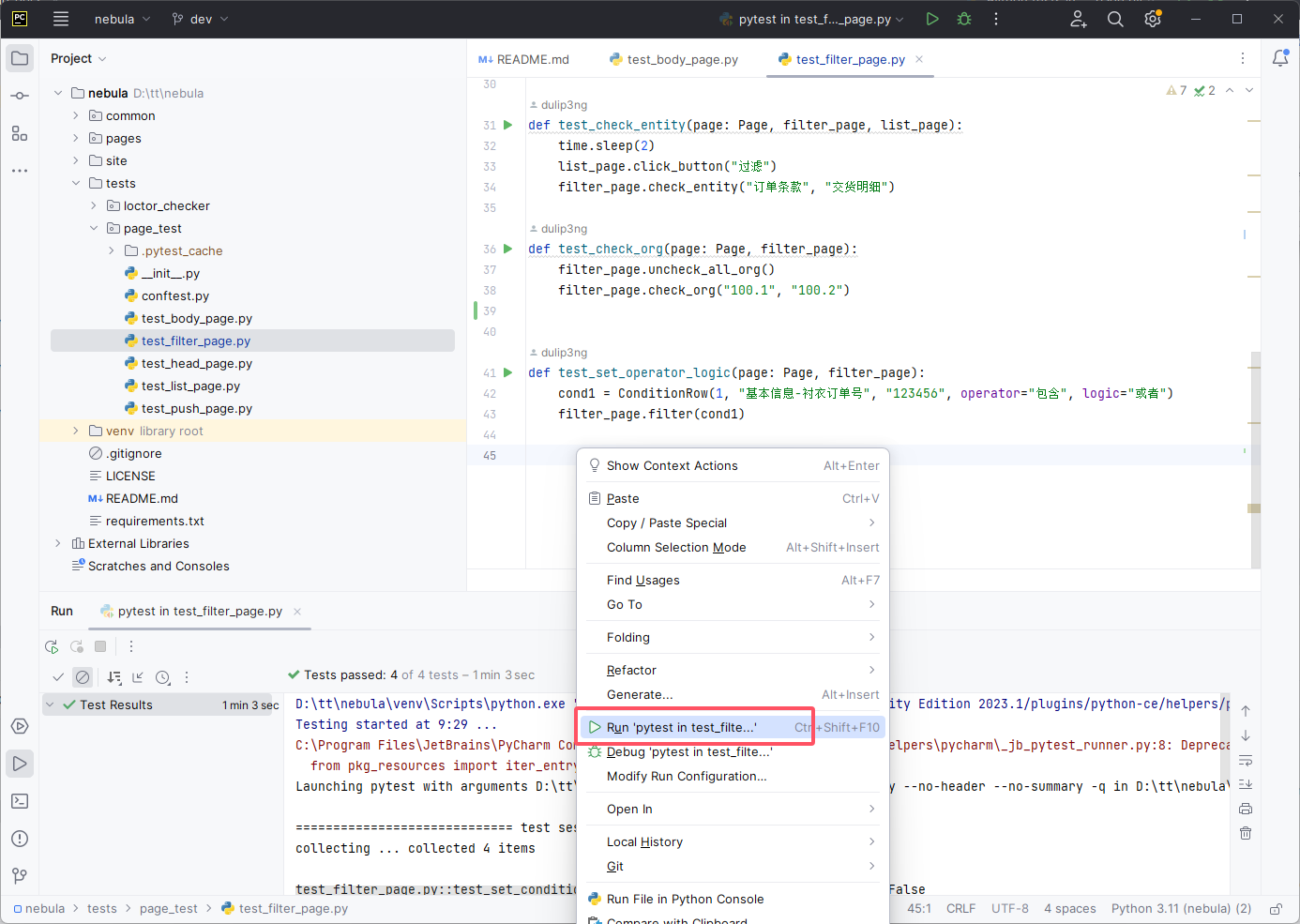The width and height of the screenshot is (1300, 924).
Task: Open run configuration selector dropdown
Action: 812,19
